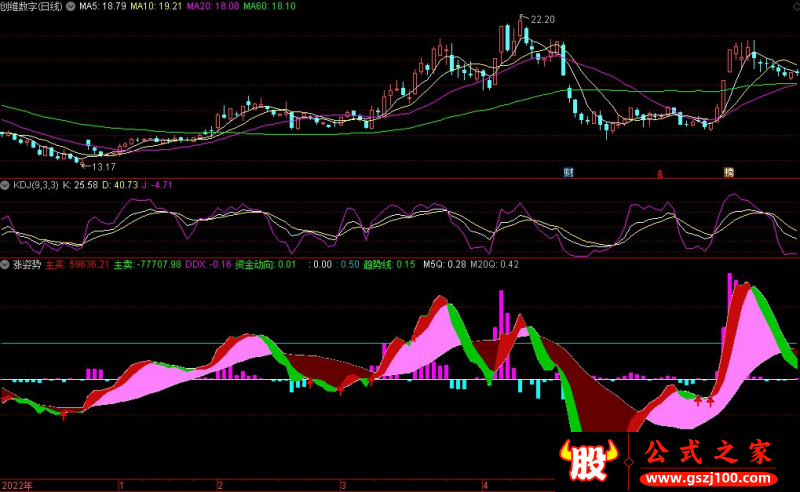The height and width of the screenshot is (492, 800).
Task: Select the MA10: 19.21 moving average label
Action: tap(158, 6)
